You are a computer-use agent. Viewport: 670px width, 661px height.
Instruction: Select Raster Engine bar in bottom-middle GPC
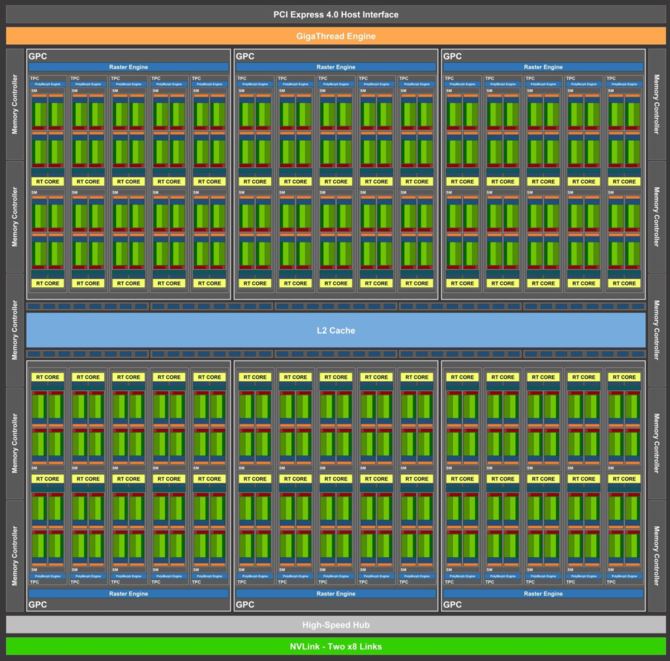(336, 593)
